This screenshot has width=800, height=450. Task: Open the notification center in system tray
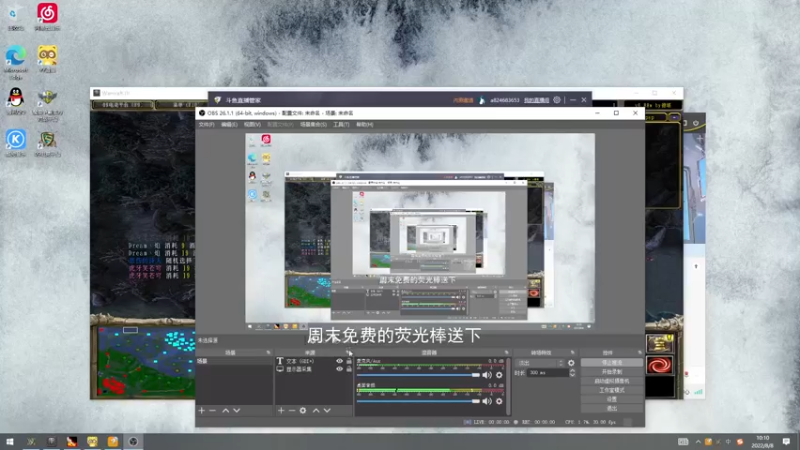click(x=786, y=441)
